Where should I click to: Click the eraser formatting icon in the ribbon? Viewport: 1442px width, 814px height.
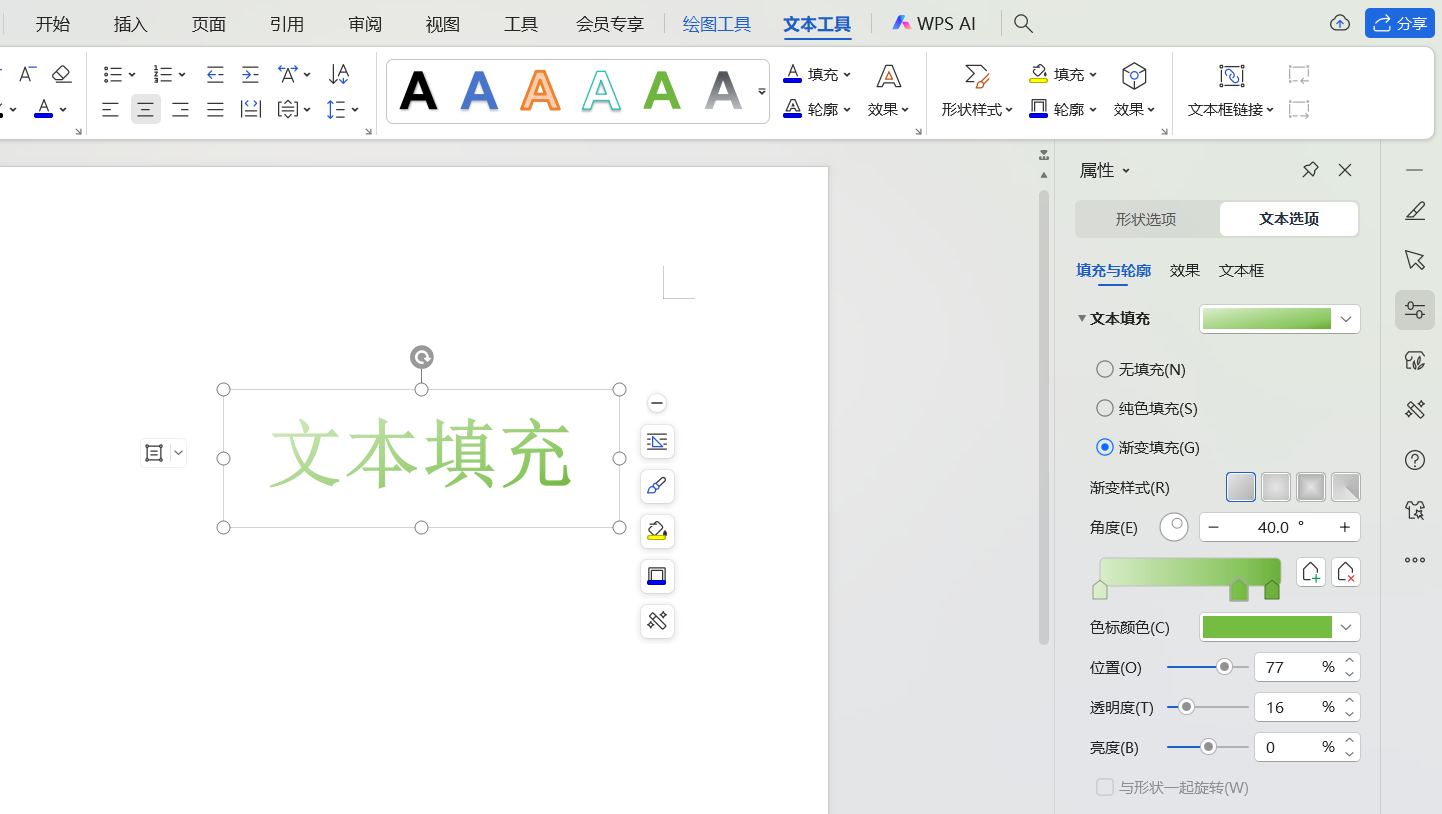coord(61,73)
